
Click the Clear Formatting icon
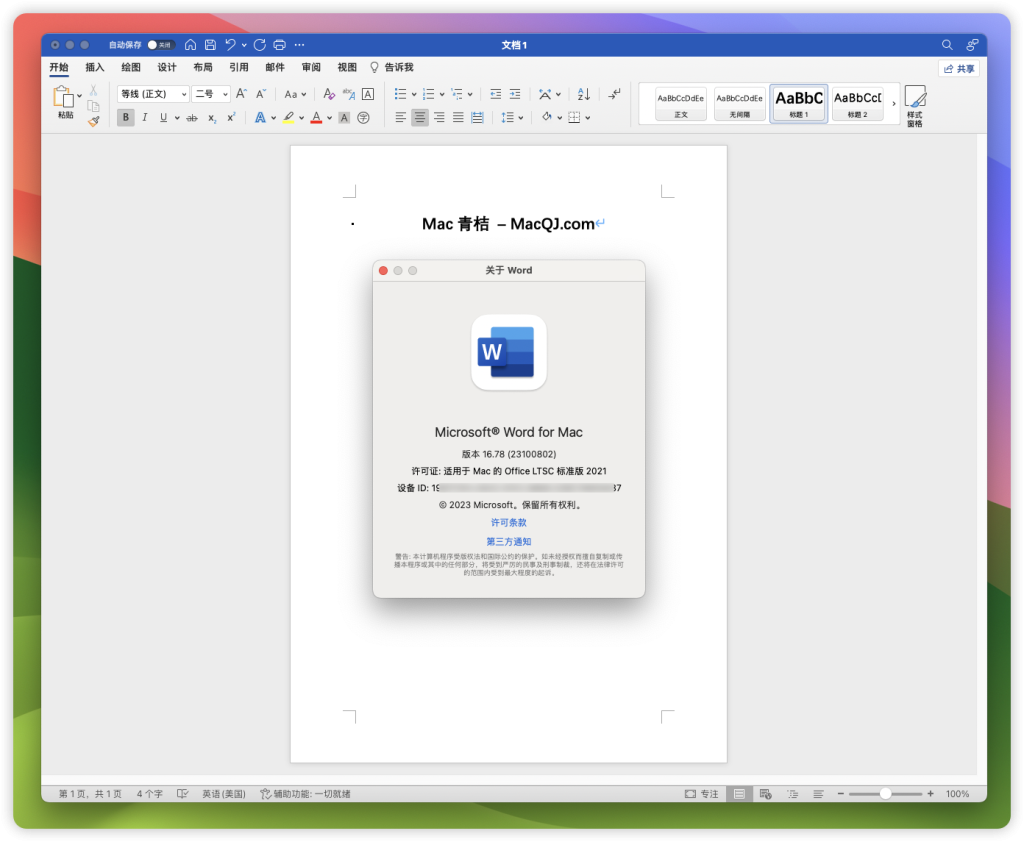tap(328, 94)
